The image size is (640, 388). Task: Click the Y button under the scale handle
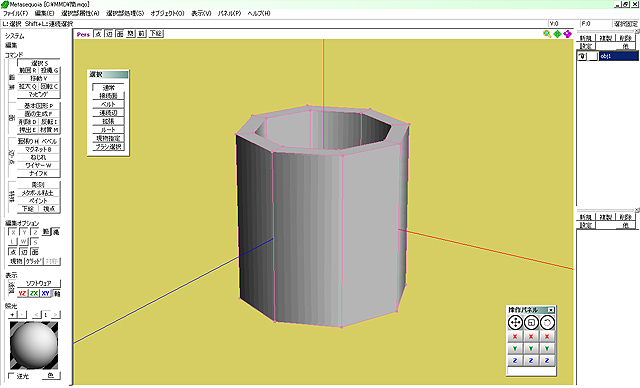click(531, 348)
